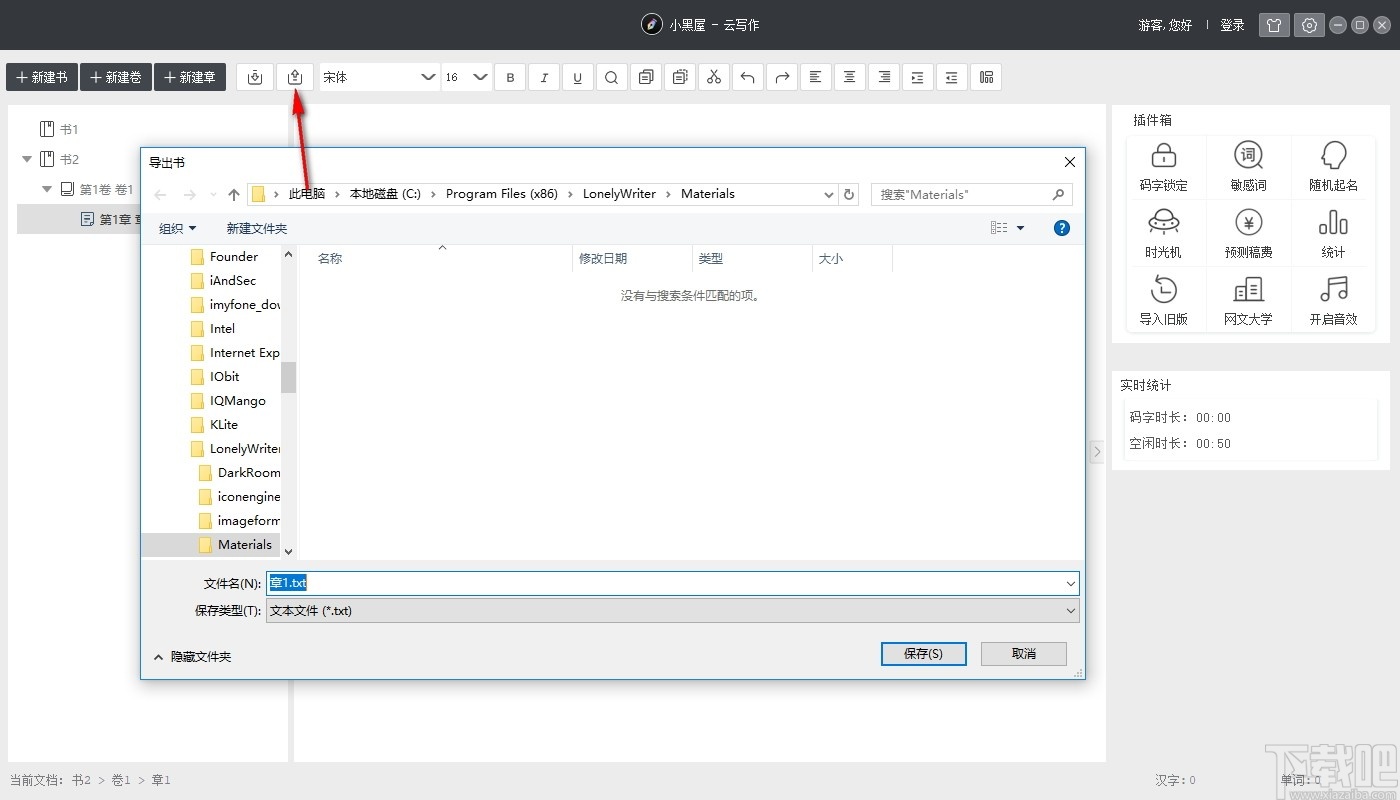This screenshot has width=1400, height=800.
Task: Open the 码字锁定 plugin
Action: coord(1163,167)
